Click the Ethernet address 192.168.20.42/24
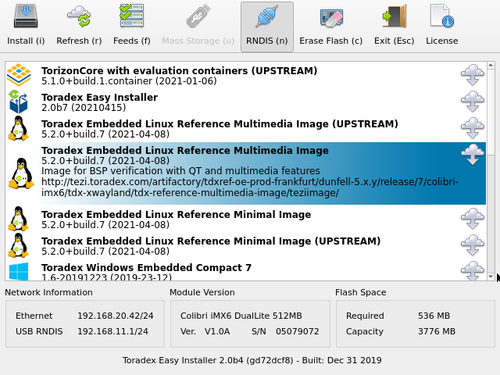The height and width of the screenshot is (375, 500). point(115,316)
